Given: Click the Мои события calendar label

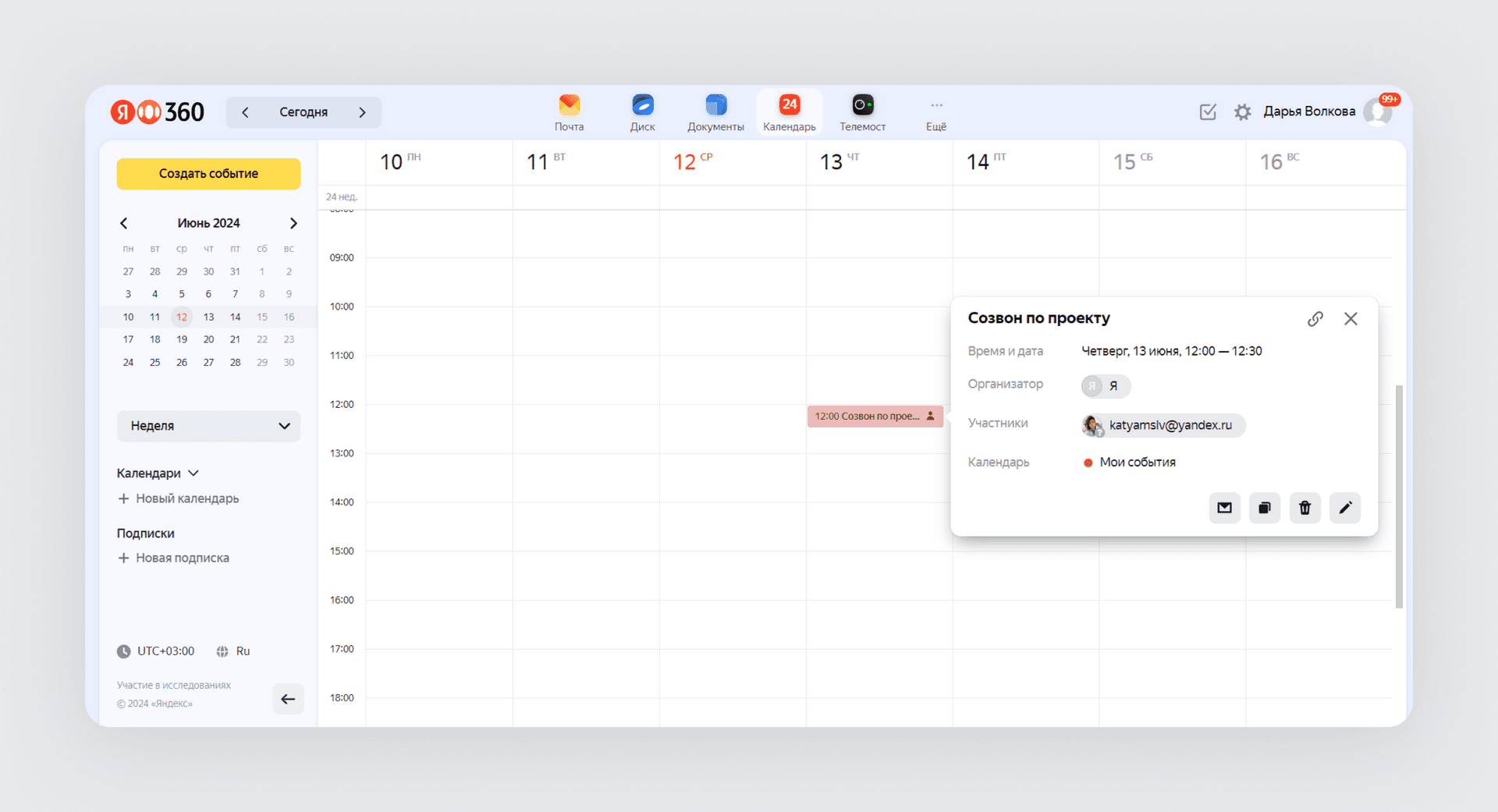Looking at the screenshot, I should tap(1138, 463).
